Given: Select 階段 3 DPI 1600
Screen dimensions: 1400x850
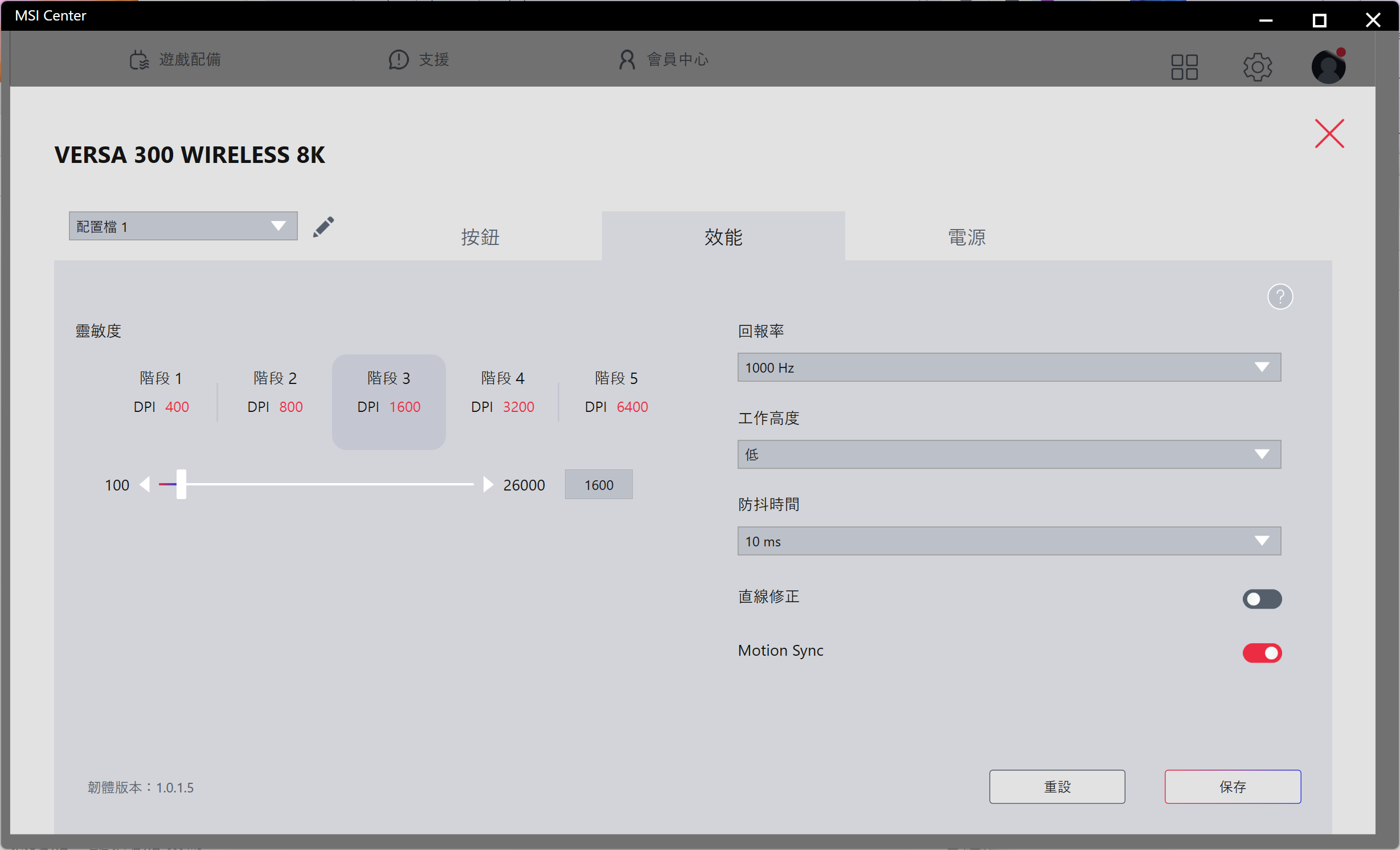Looking at the screenshot, I should tap(389, 402).
